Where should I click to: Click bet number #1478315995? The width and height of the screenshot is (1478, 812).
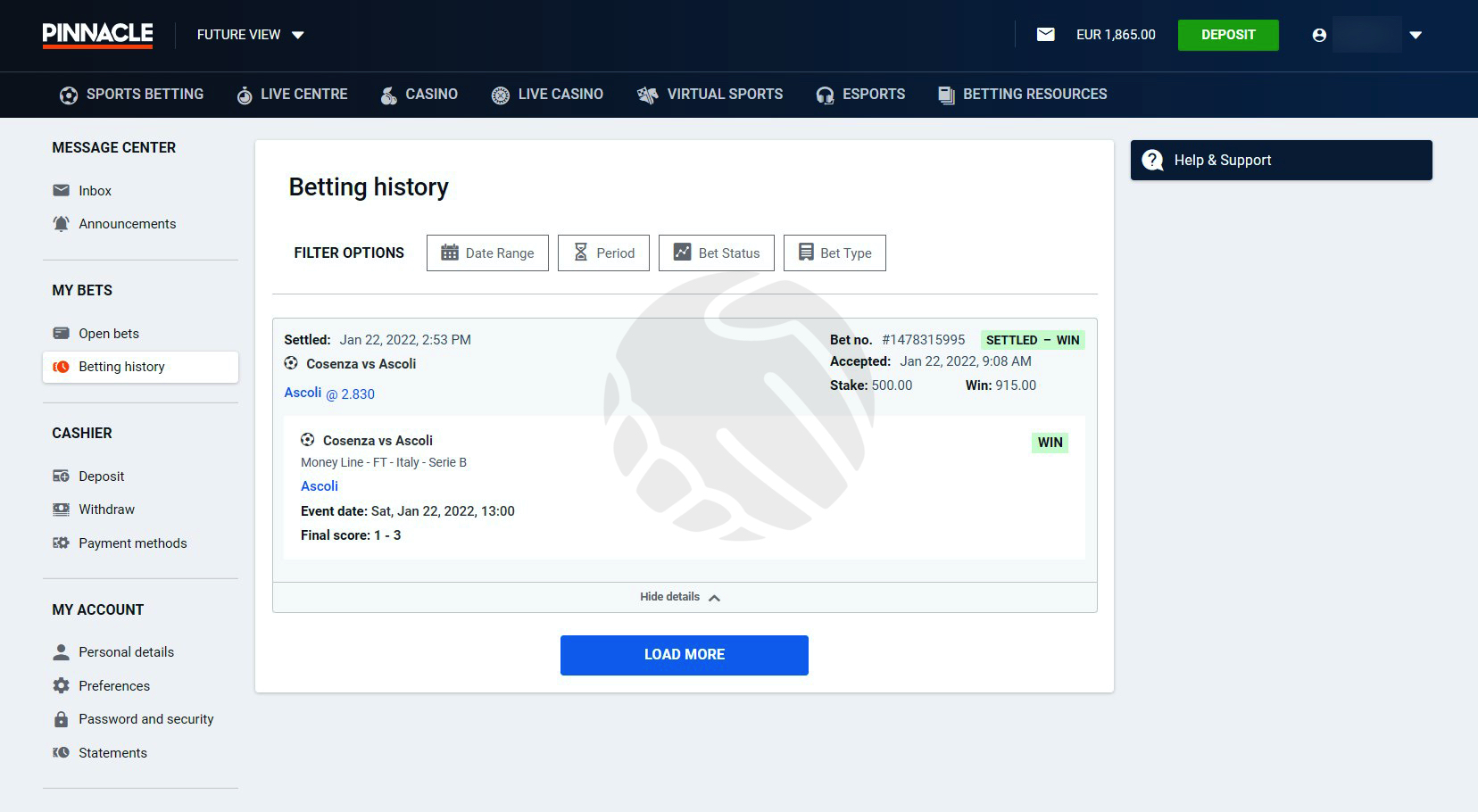click(x=923, y=340)
